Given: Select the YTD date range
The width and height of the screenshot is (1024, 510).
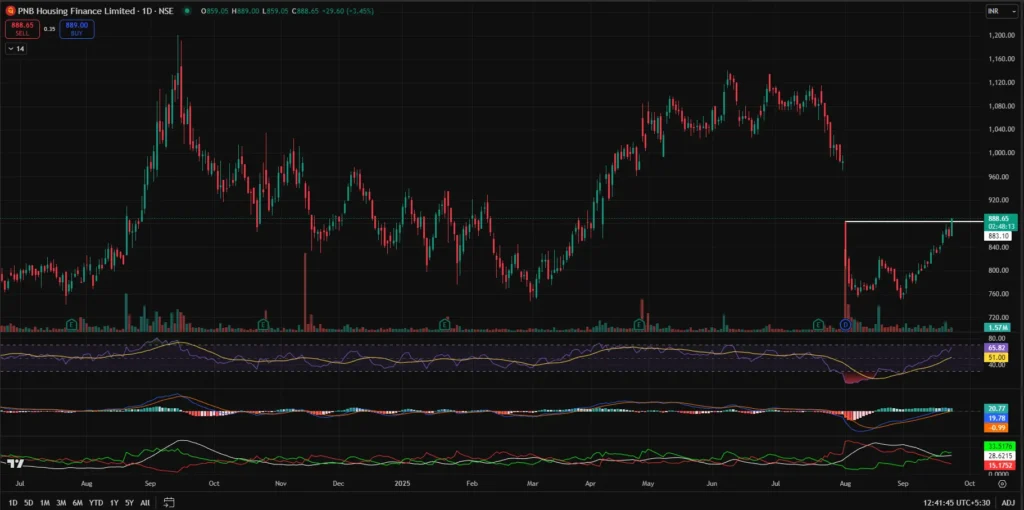Looking at the screenshot, I should (x=95, y=502).
